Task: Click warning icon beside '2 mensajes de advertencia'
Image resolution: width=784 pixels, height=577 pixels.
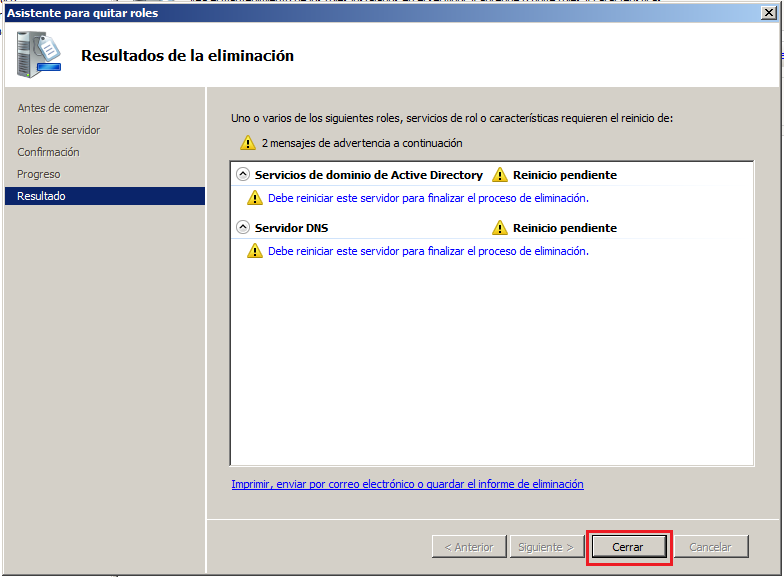Action: point(248,143)
